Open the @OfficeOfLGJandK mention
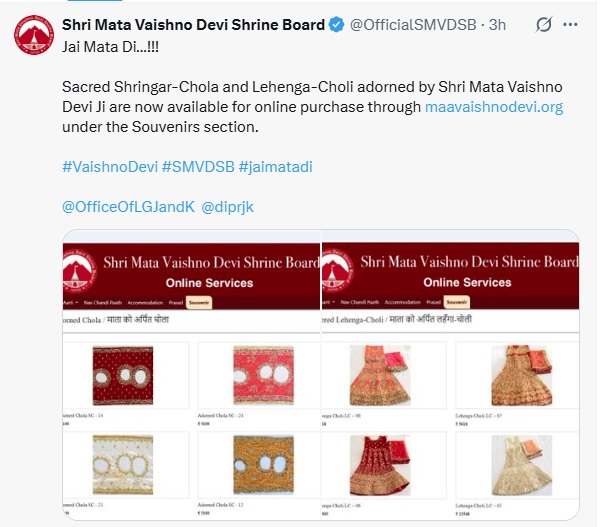 coord(128,207)
